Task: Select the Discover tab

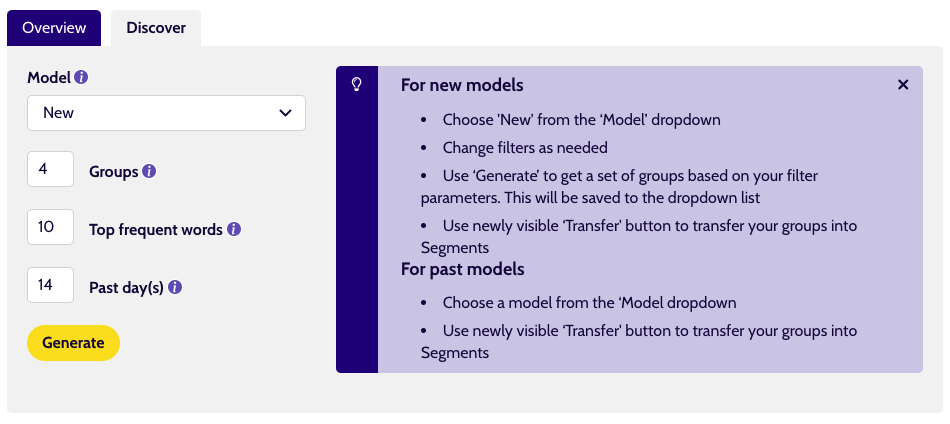Action: 156,28
